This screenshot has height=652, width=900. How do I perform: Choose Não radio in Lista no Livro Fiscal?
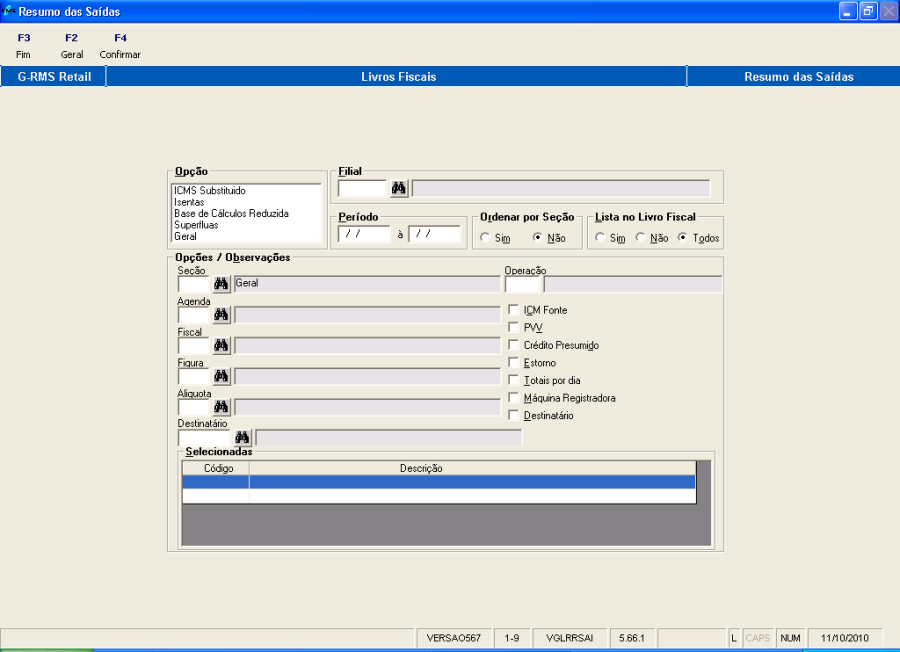coord(640,238)
